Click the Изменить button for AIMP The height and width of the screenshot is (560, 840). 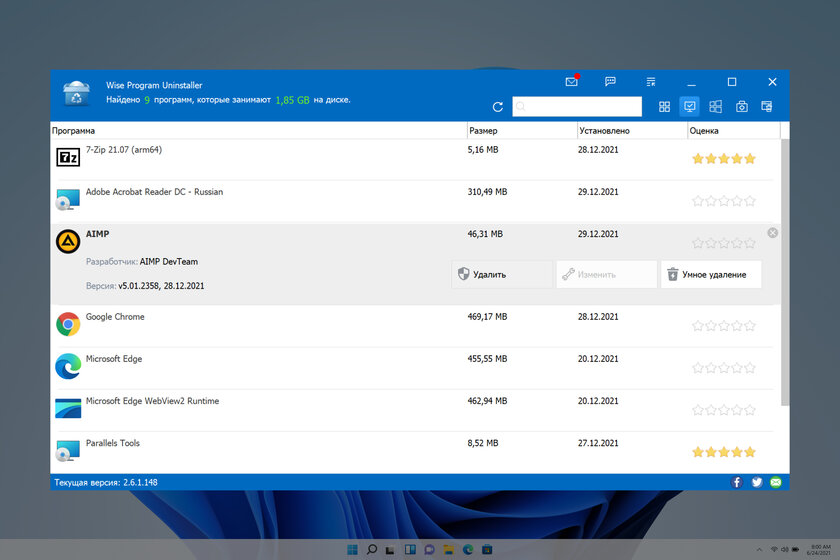pos(606,274)
